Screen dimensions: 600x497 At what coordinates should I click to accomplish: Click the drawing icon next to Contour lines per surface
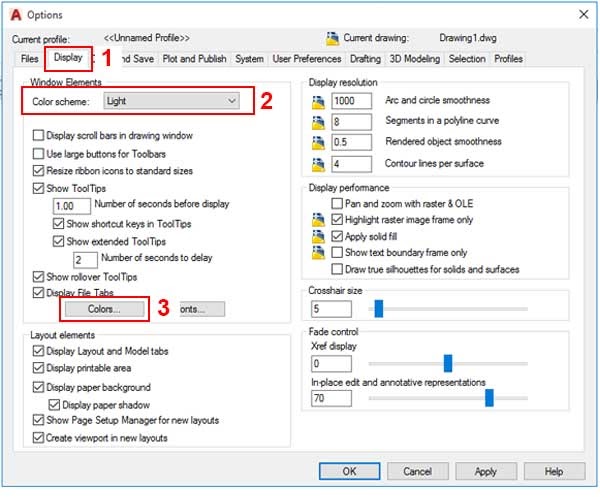[318, 165]
